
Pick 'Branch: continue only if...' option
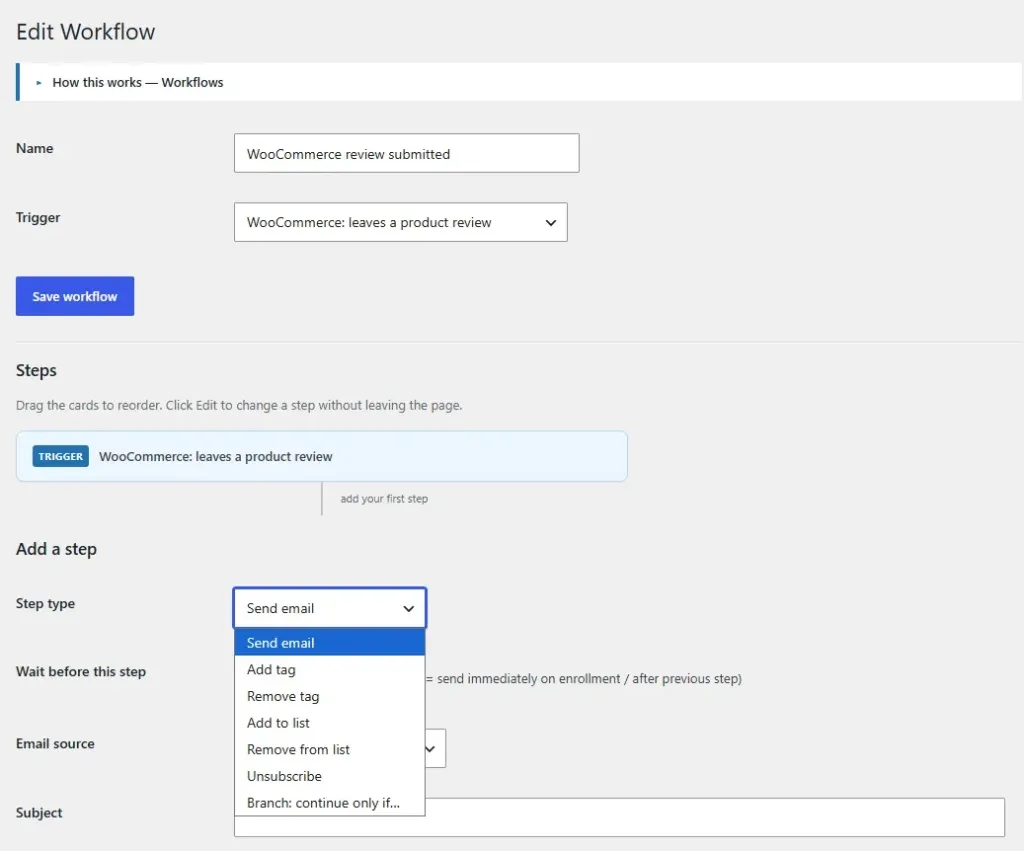pos(330,803)
